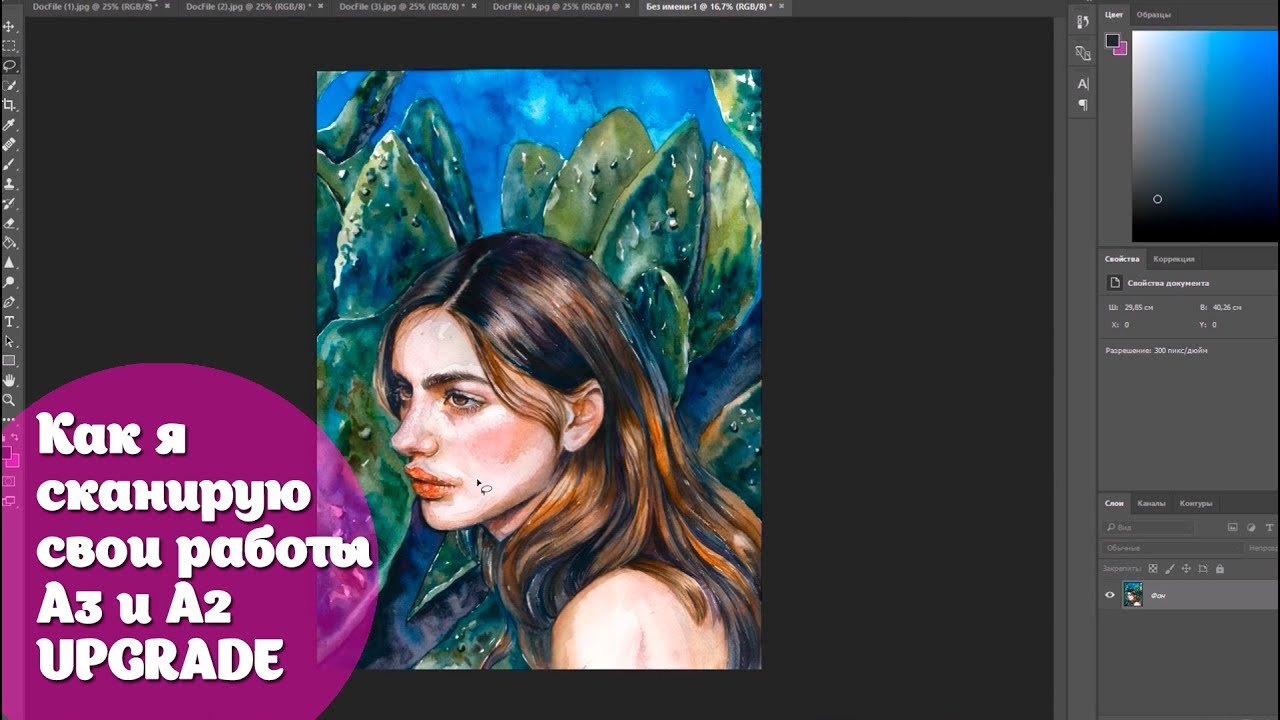Click the Фон layer thumbnail
Screen dimensions: 1280x720
tap(1133, 595)
